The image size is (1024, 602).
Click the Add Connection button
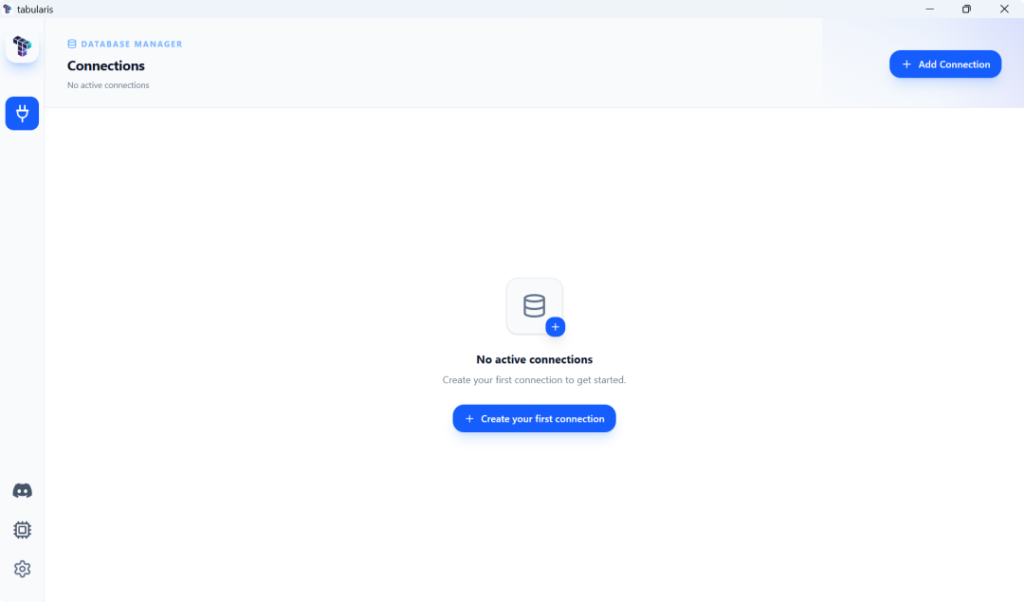[x=945, y=64]
